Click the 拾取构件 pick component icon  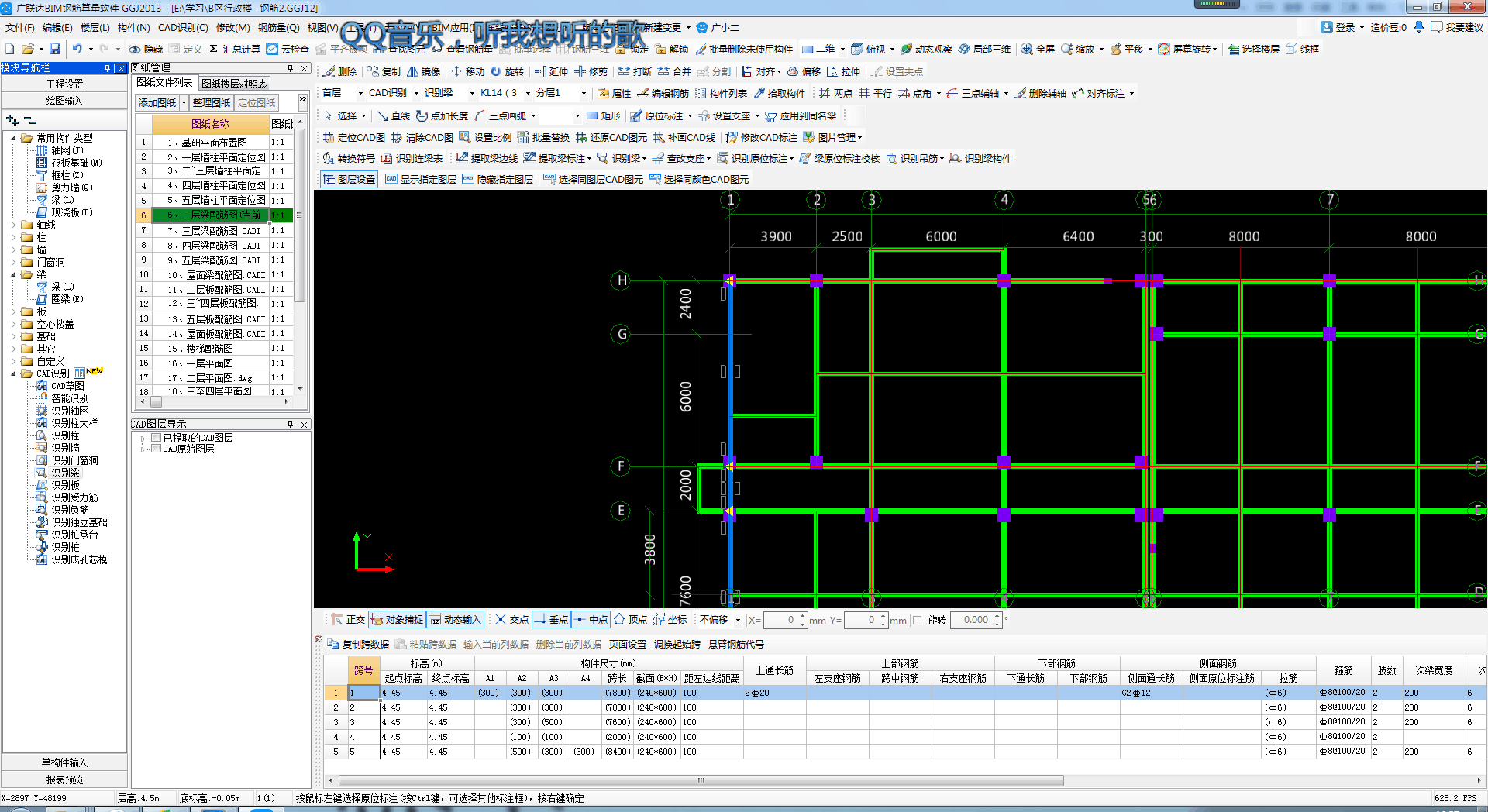coord(759,94)
